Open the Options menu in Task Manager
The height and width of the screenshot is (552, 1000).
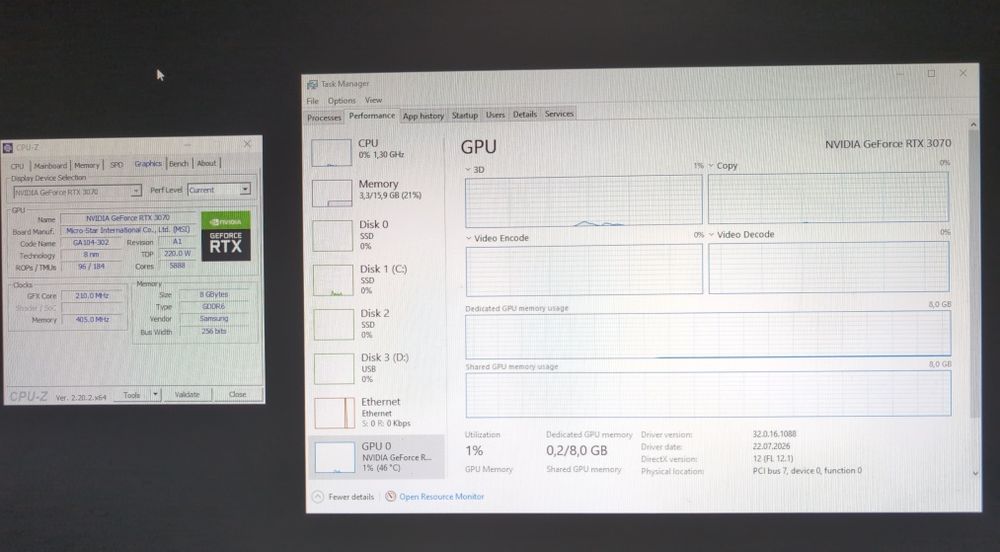point(342,101)
